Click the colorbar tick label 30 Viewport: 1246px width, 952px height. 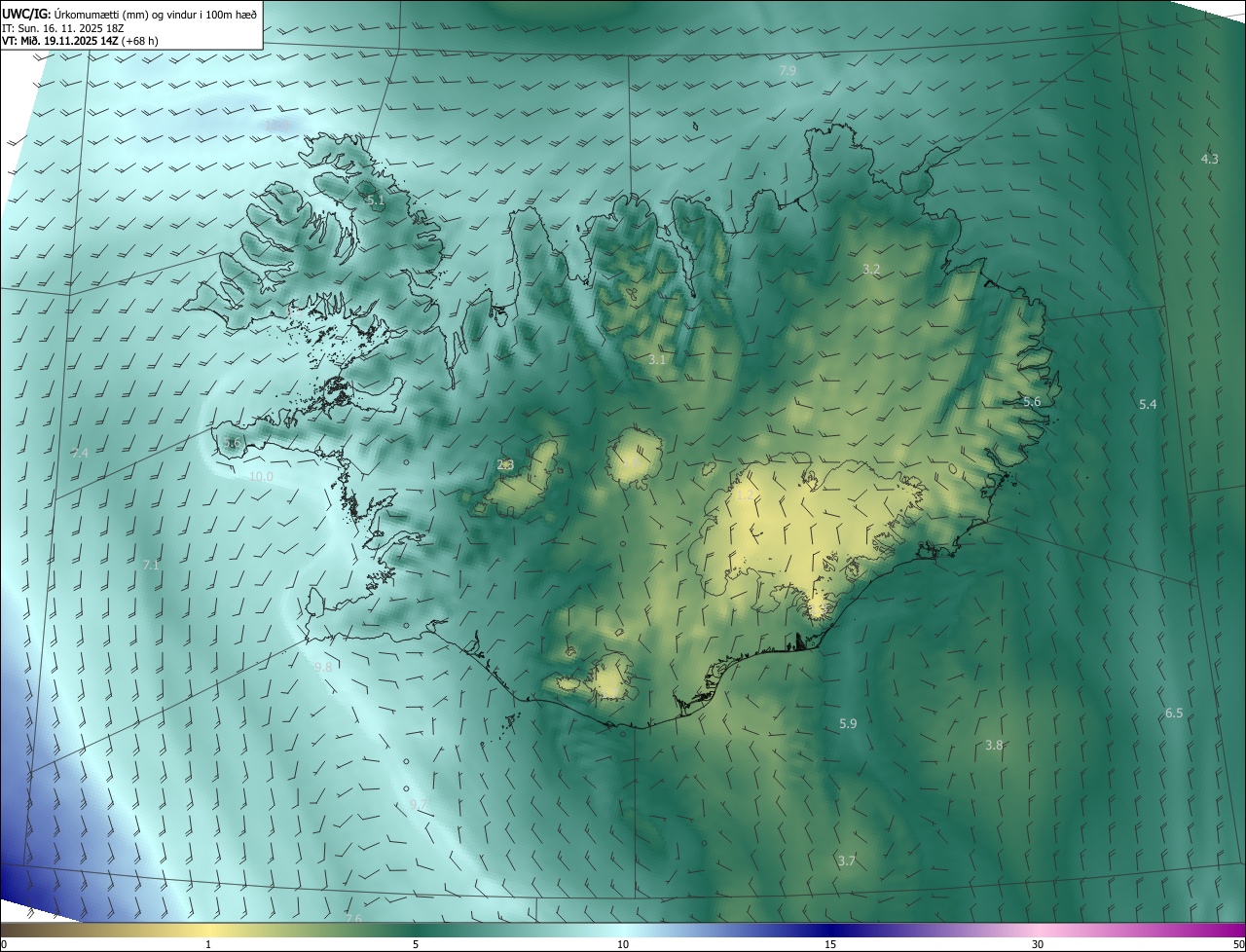coord(1038,944)
